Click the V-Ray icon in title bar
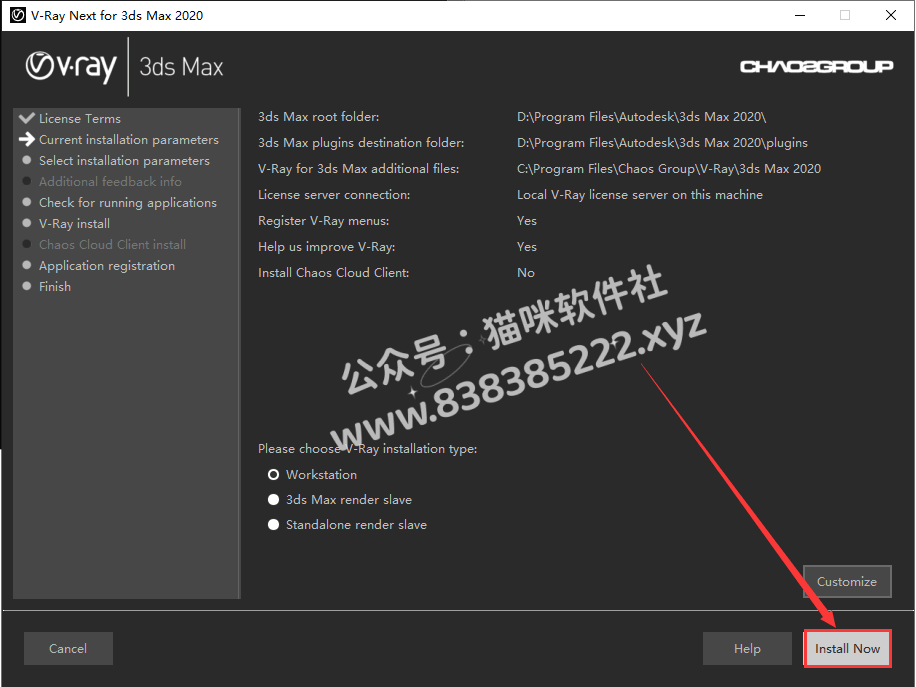This screenshot has width=916, height=687. coord(18,15)
